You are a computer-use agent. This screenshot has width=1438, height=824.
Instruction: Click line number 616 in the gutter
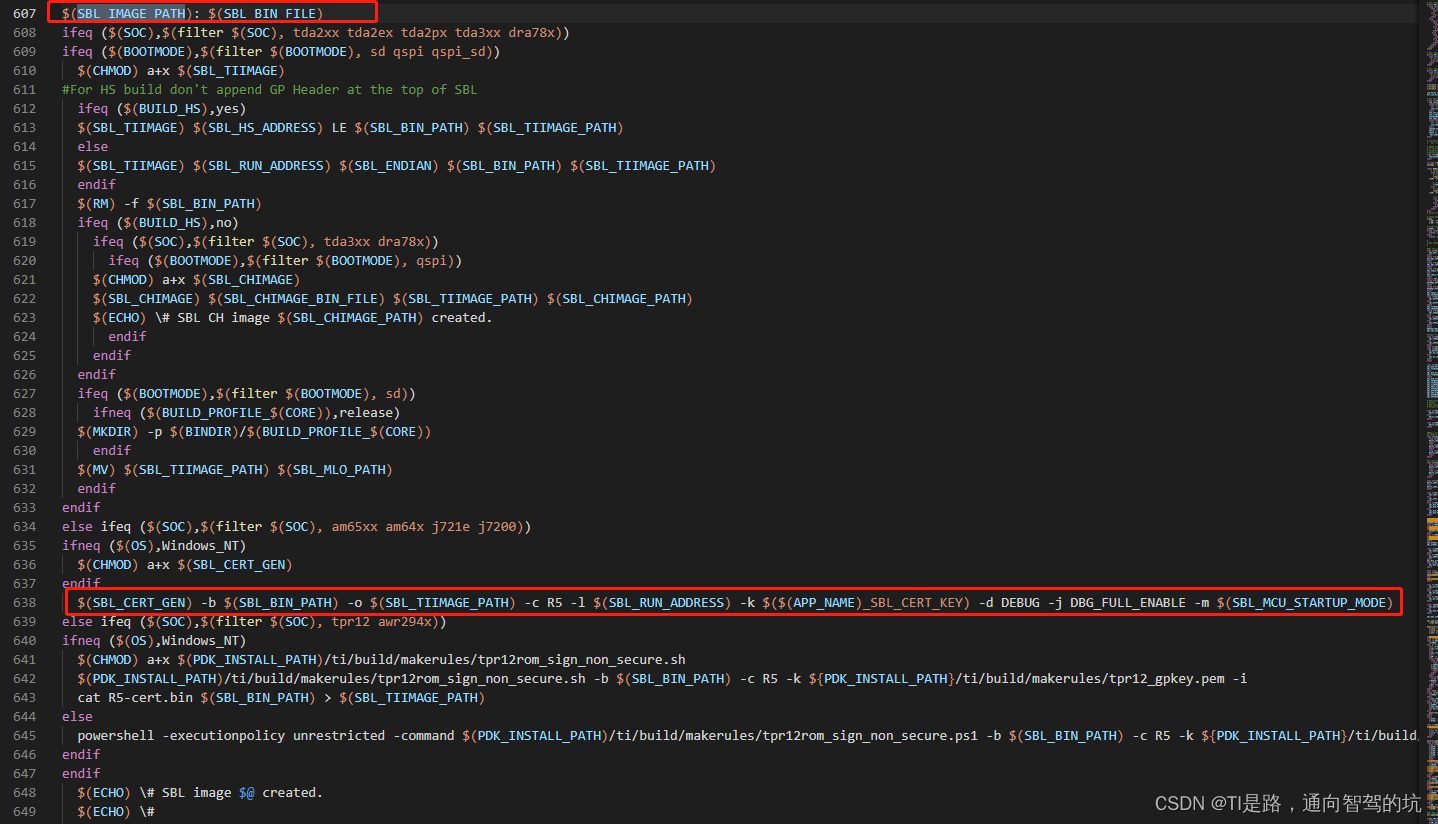[x=24, y=184]
